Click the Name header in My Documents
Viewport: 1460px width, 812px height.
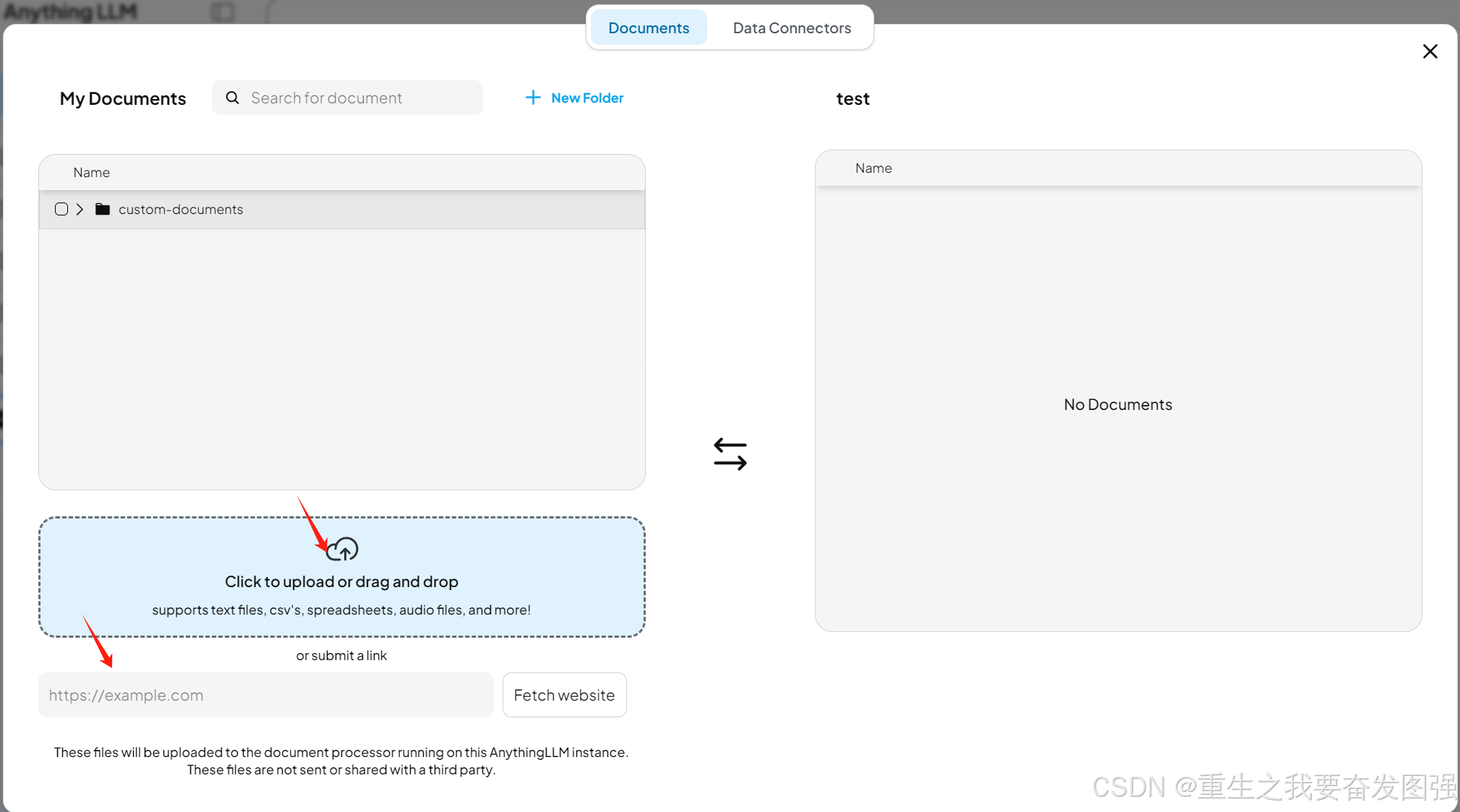(x=91, y=172)
